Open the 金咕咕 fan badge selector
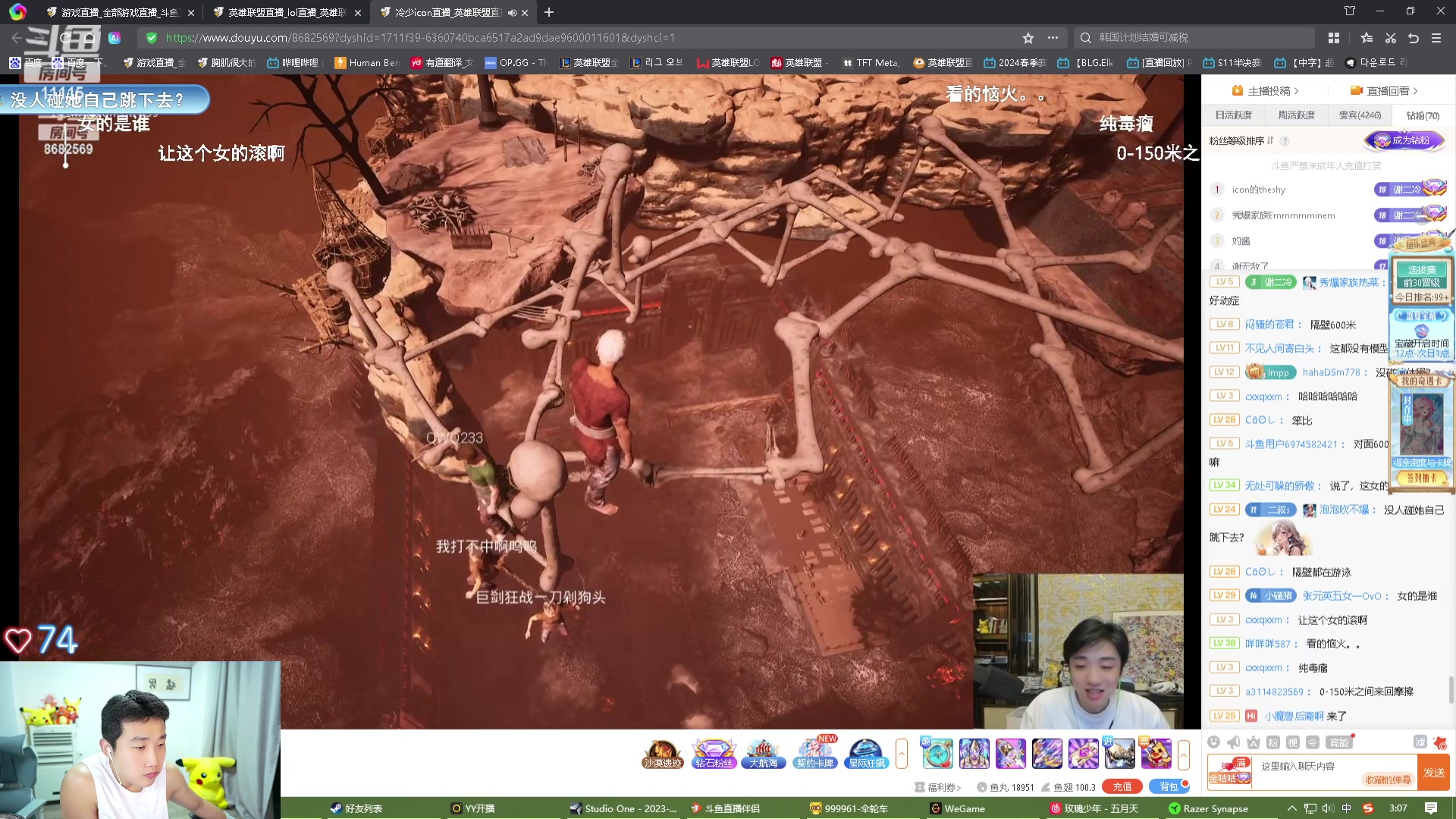 click(x=1228, y=771)
